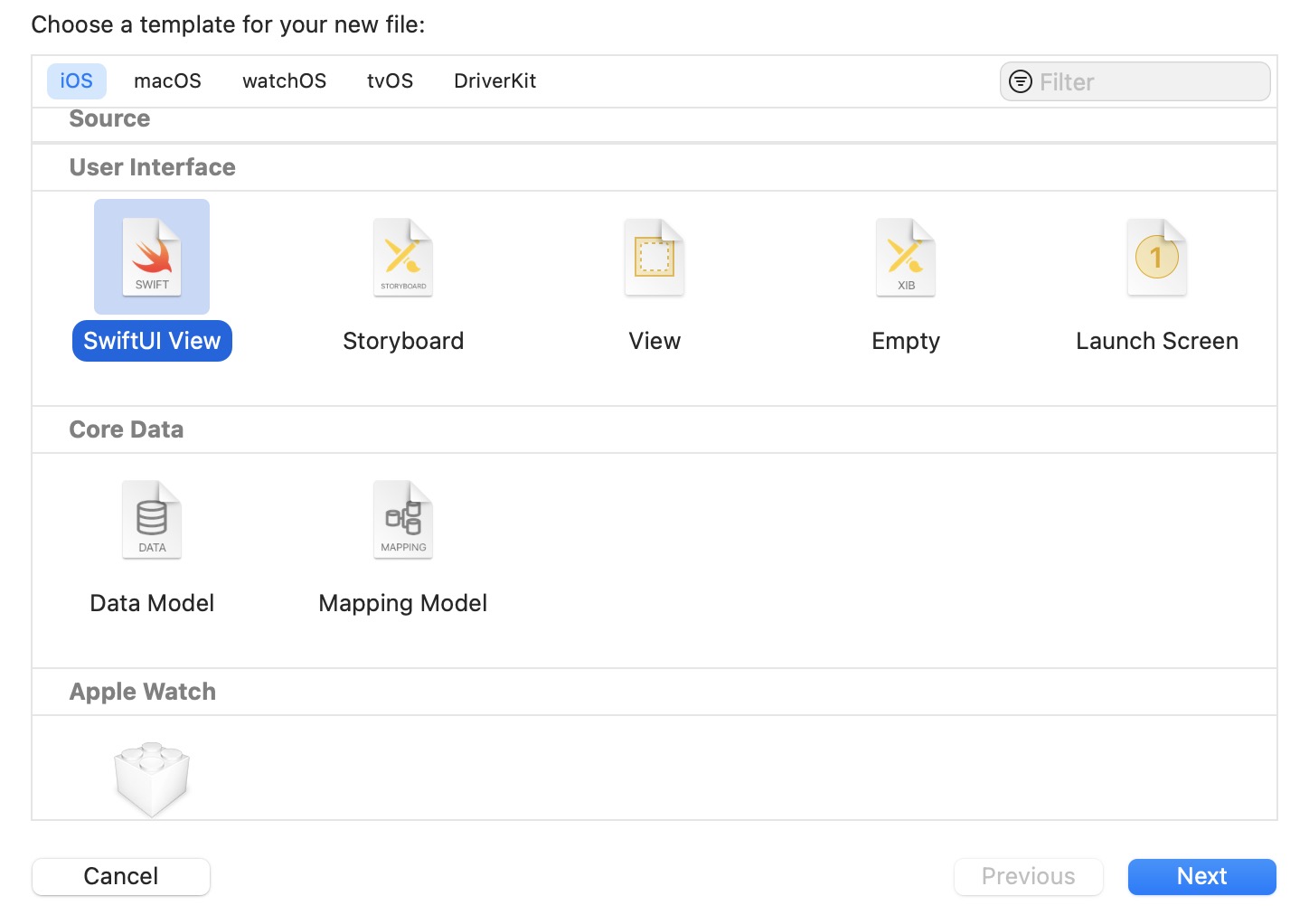This screenshot has height=924, width=1309.
Task: Choose the Storyboard template icon
Action: (403, 258)
